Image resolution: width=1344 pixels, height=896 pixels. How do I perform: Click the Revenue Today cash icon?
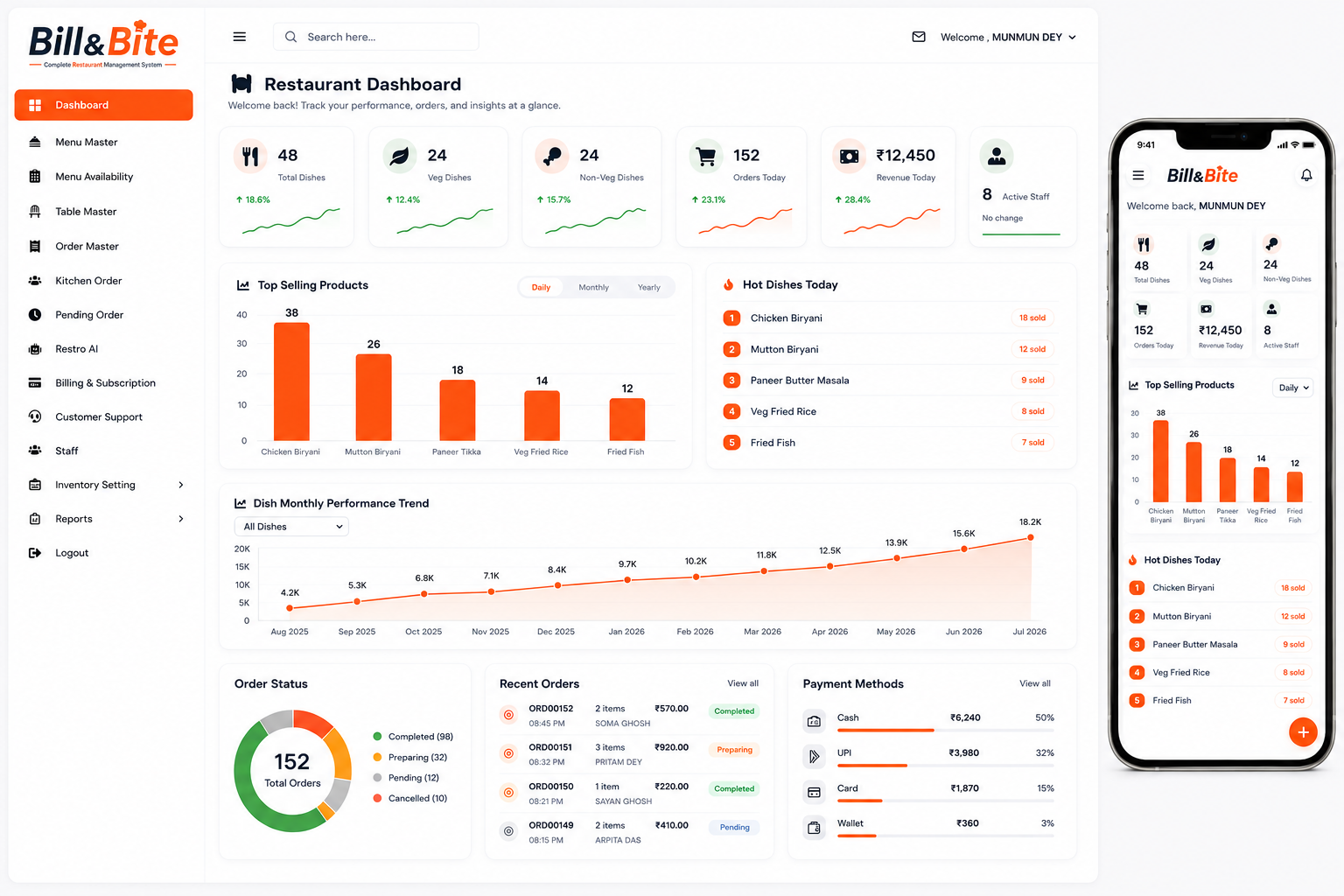click(x=849, y=157)
